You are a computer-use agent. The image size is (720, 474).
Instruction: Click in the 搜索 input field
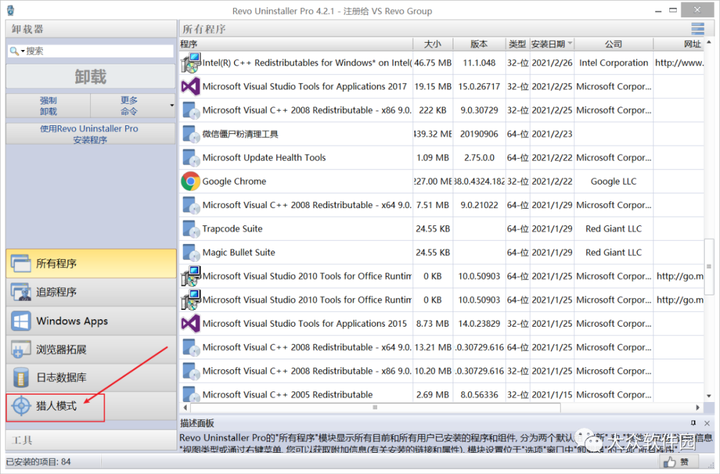click(x=99, y=51)
